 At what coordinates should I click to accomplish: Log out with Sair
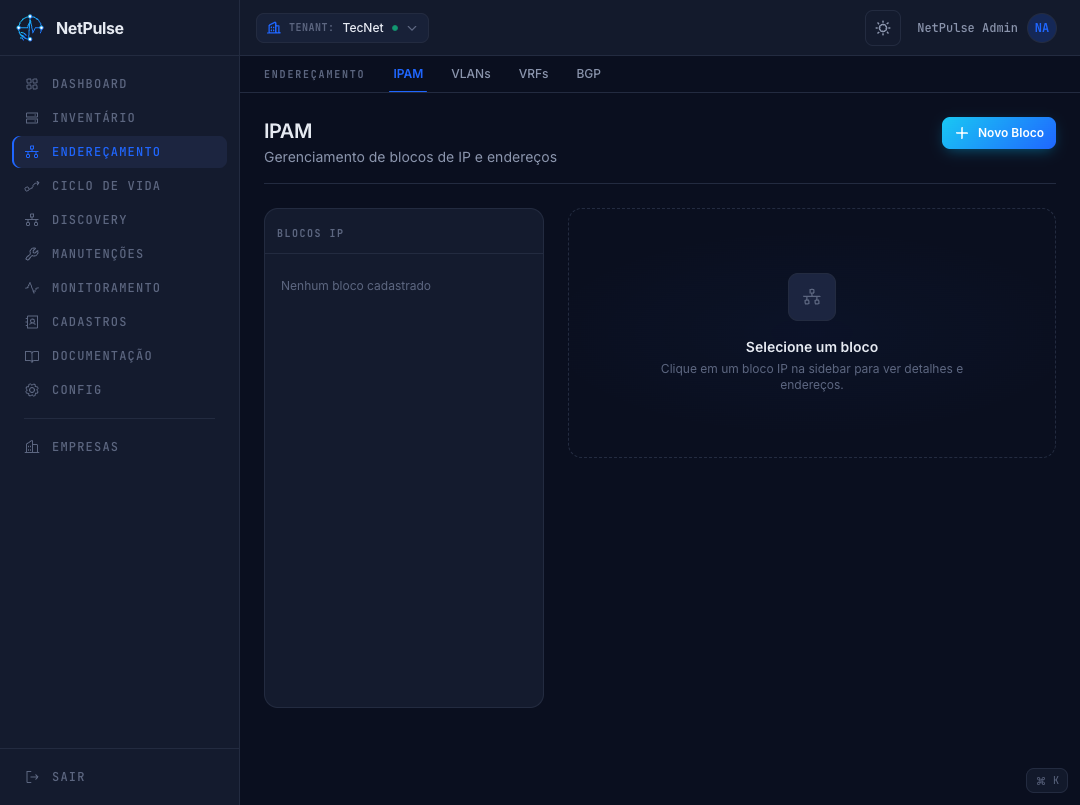pyautogui.click(x=120, y=777)
